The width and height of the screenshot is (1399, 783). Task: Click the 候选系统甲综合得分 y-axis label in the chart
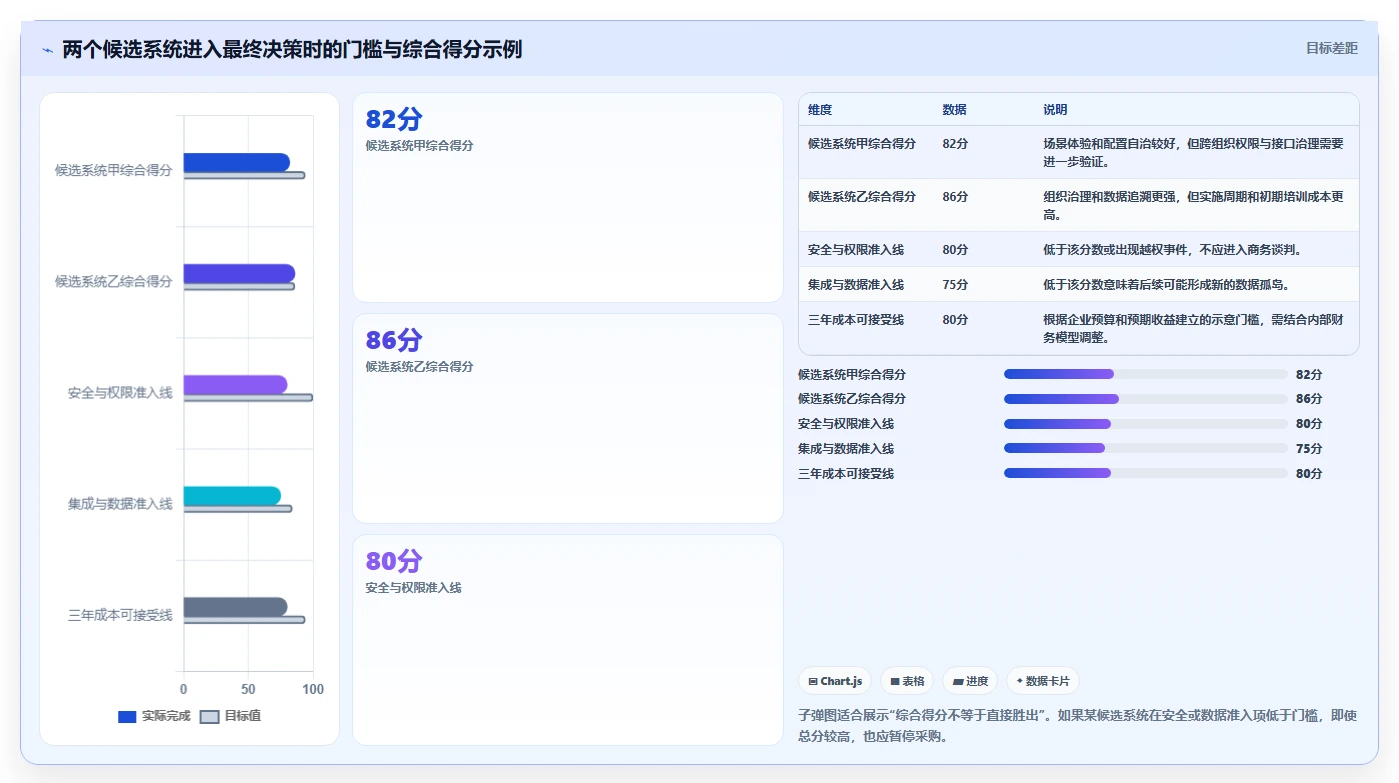[x=113, y=171]
